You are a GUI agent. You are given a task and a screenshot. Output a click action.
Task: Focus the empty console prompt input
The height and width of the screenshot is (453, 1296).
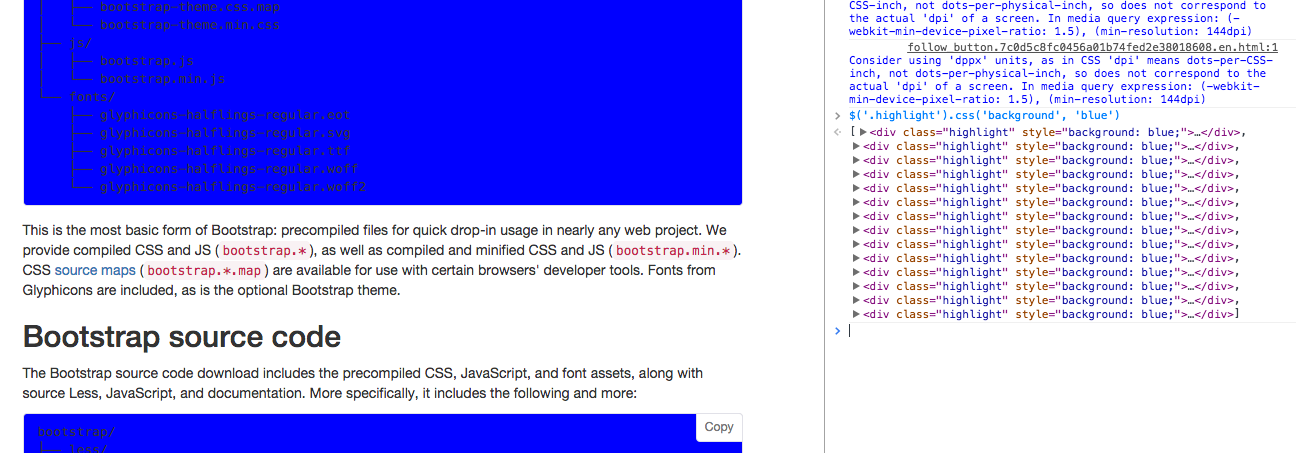coord(1070,331)
